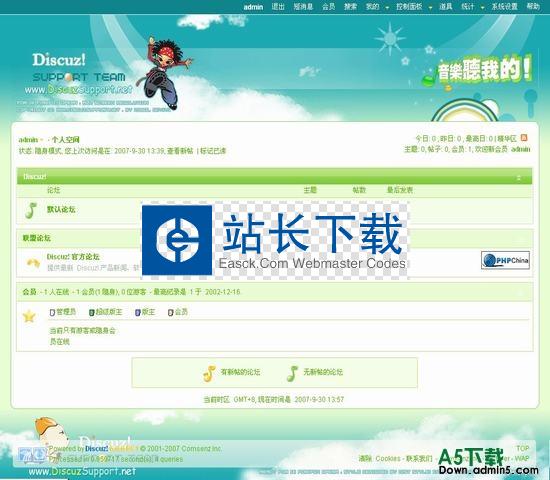Open 道具 in top menu

pyautogui.click(x=445, y=6)
